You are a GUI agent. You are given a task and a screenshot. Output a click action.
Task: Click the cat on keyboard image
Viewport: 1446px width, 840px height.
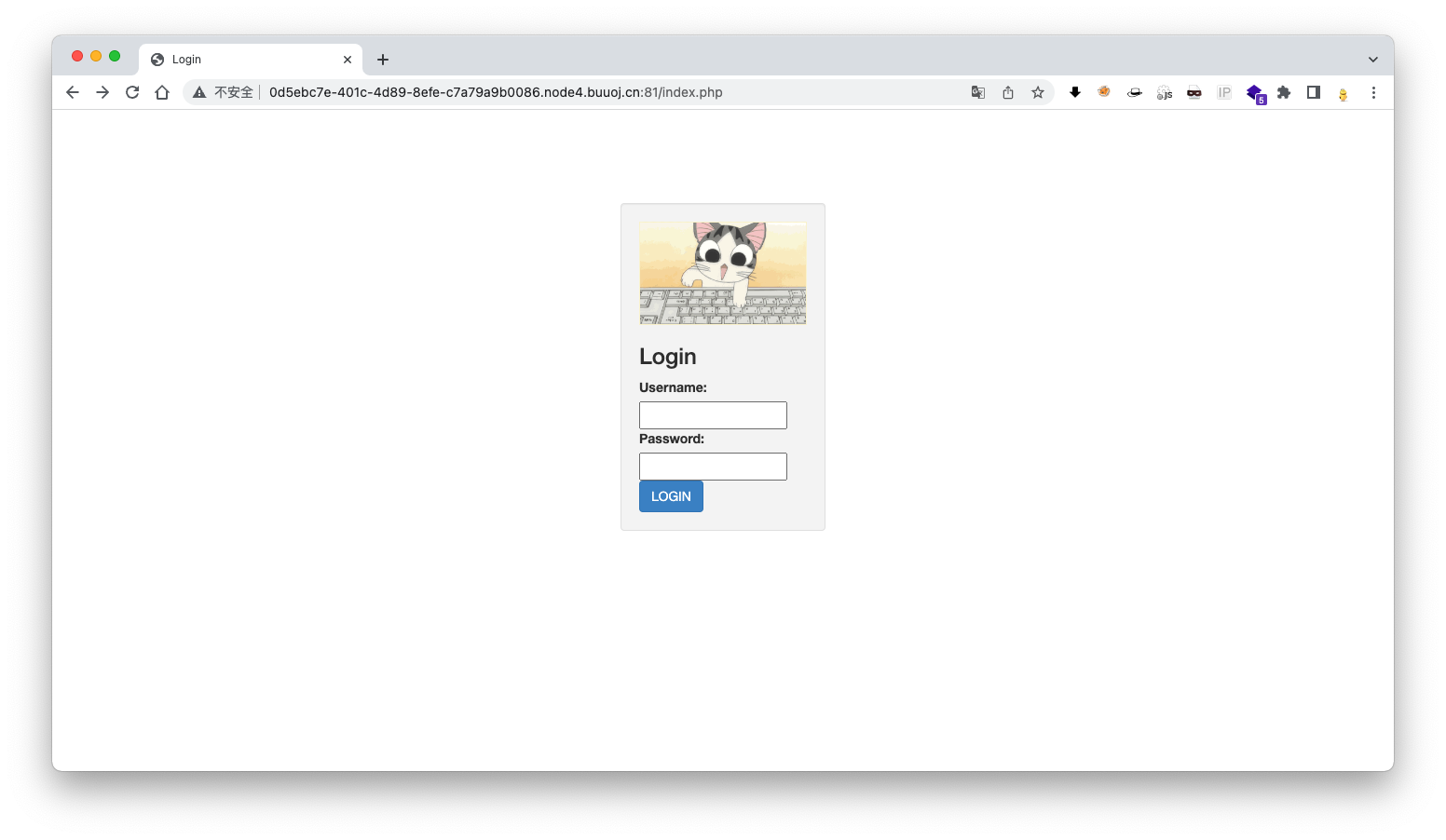(723, 273)
